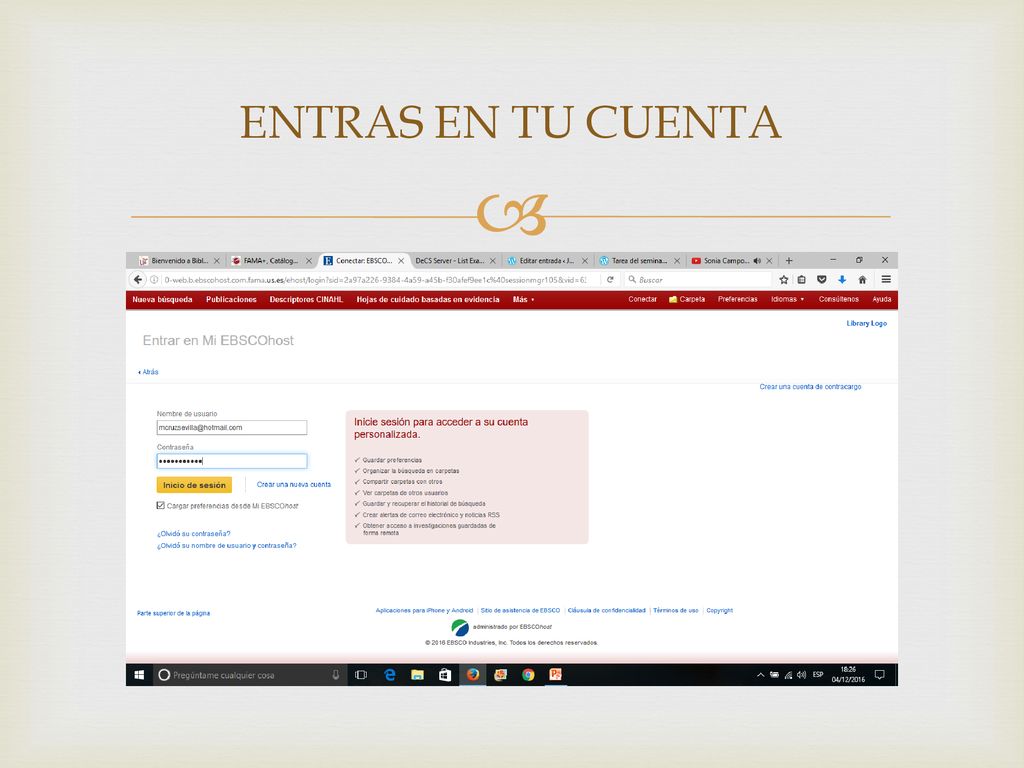
Task: Open Task View in taskbar
Action: [360, 675]
